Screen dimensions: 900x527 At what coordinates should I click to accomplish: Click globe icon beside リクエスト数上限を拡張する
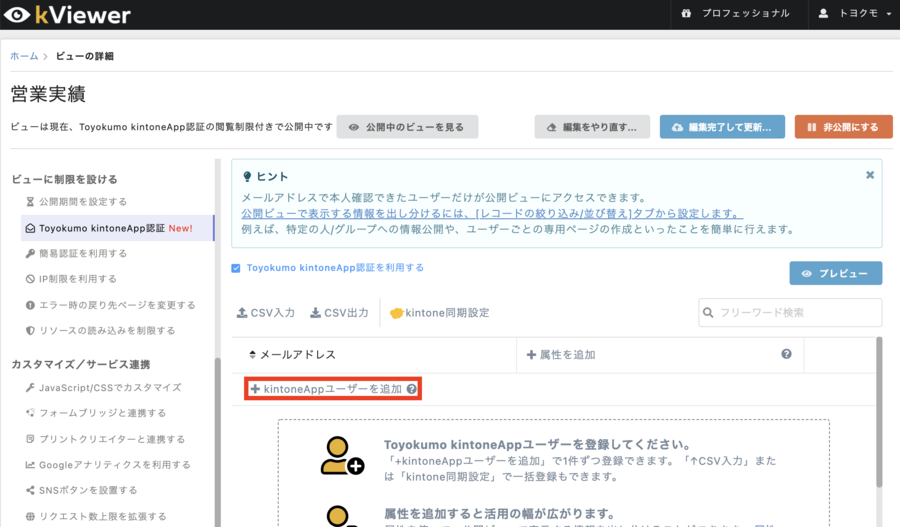coord(30,516)
